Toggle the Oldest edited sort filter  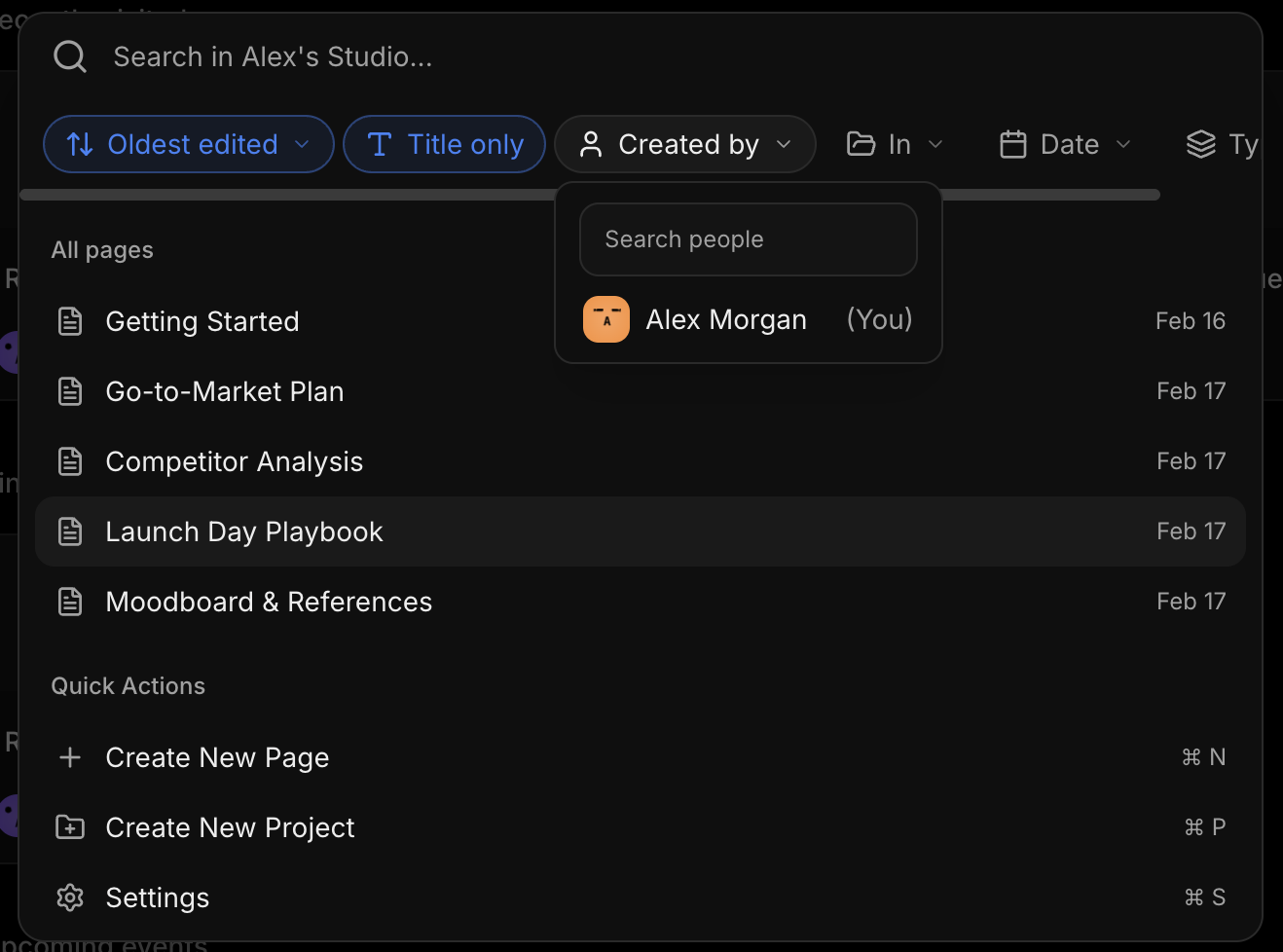click(188, 143)
